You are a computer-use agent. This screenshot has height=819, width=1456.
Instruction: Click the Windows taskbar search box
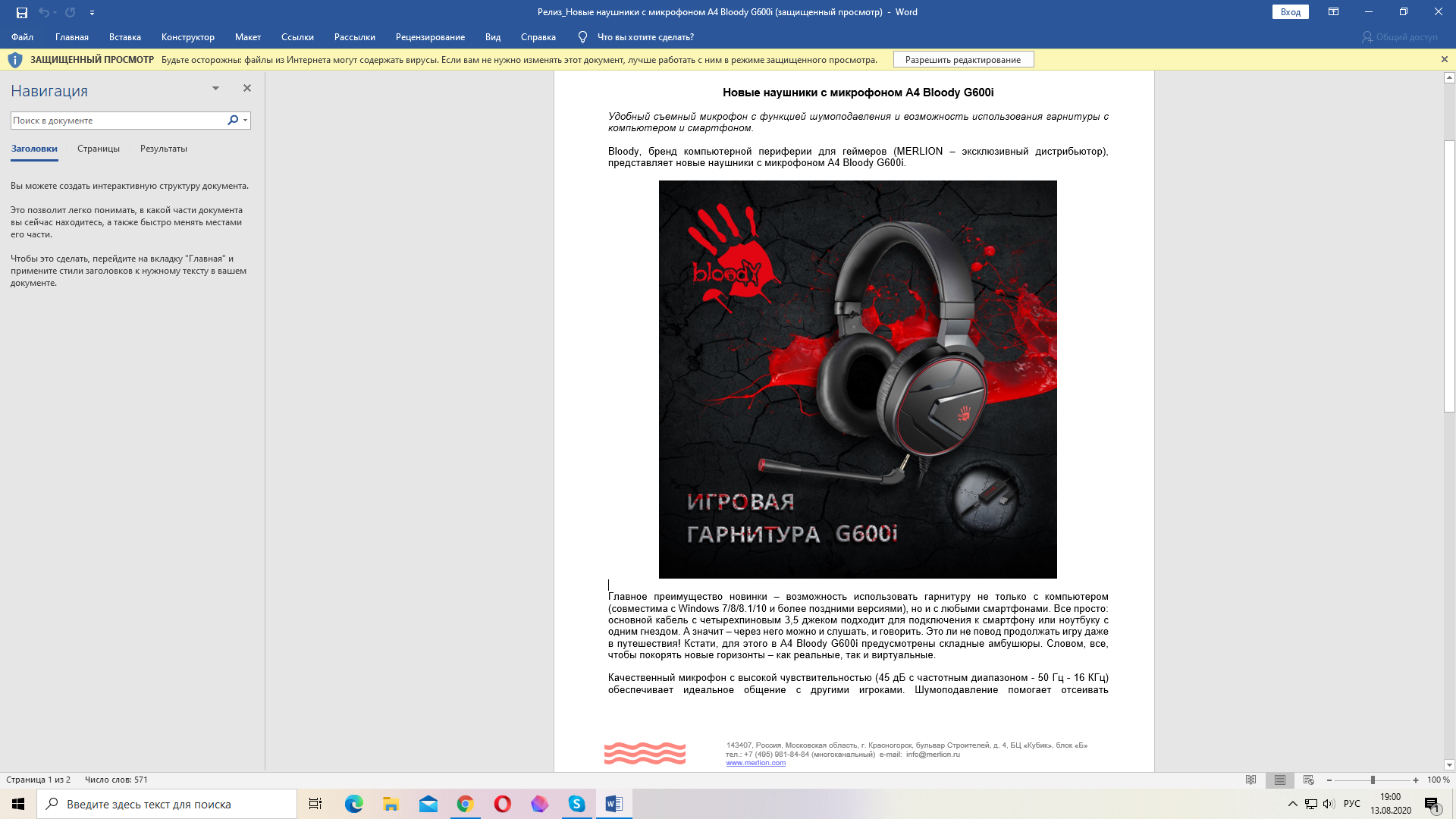click(167, 804)
